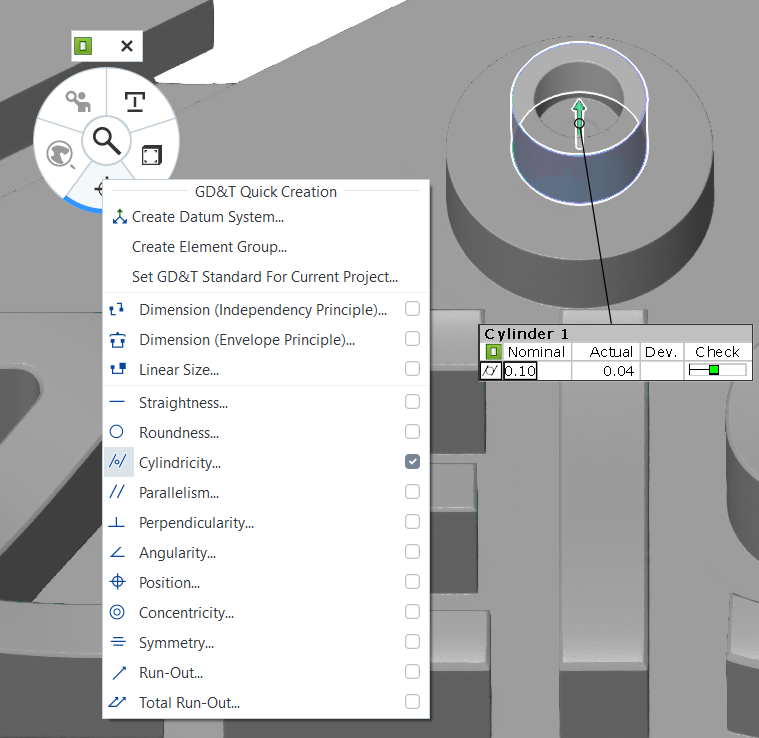Open the Symmetry... option text

176,643
